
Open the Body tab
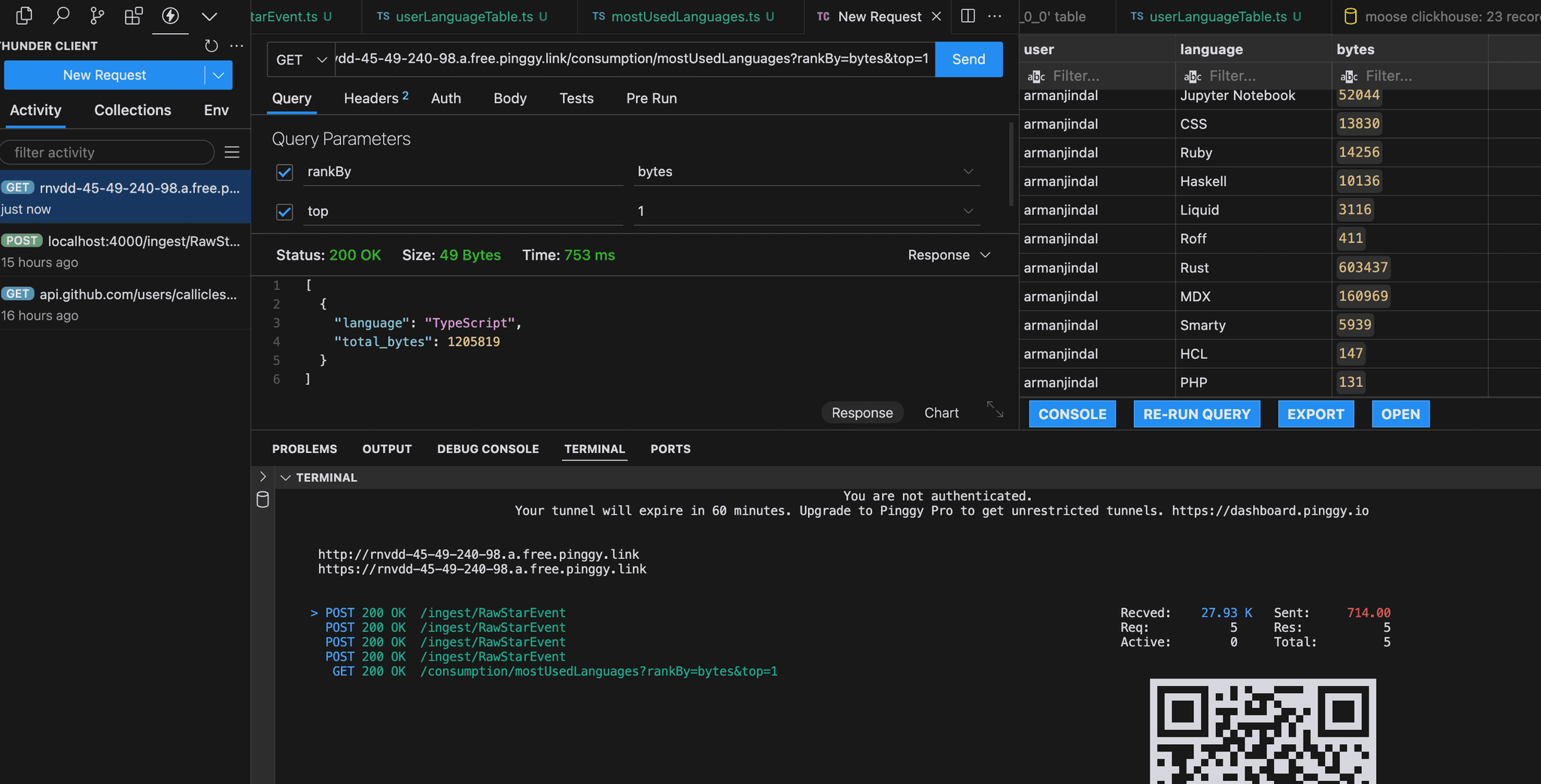[510, 99]
